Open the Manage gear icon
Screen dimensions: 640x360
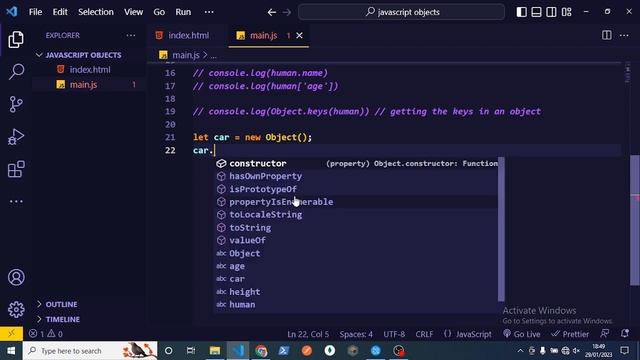click(16, 309)
